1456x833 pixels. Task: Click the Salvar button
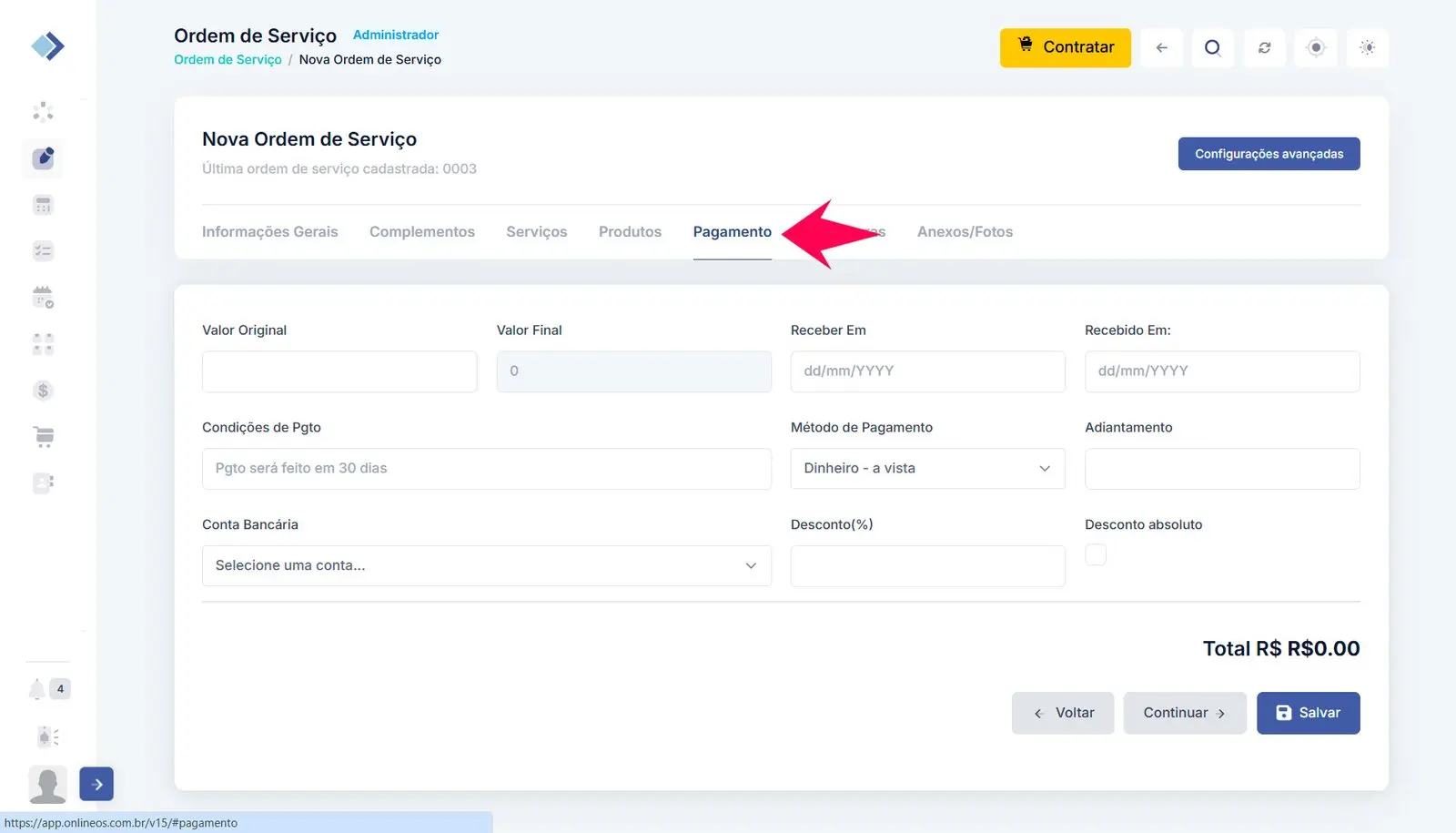tap(1308, 713)
